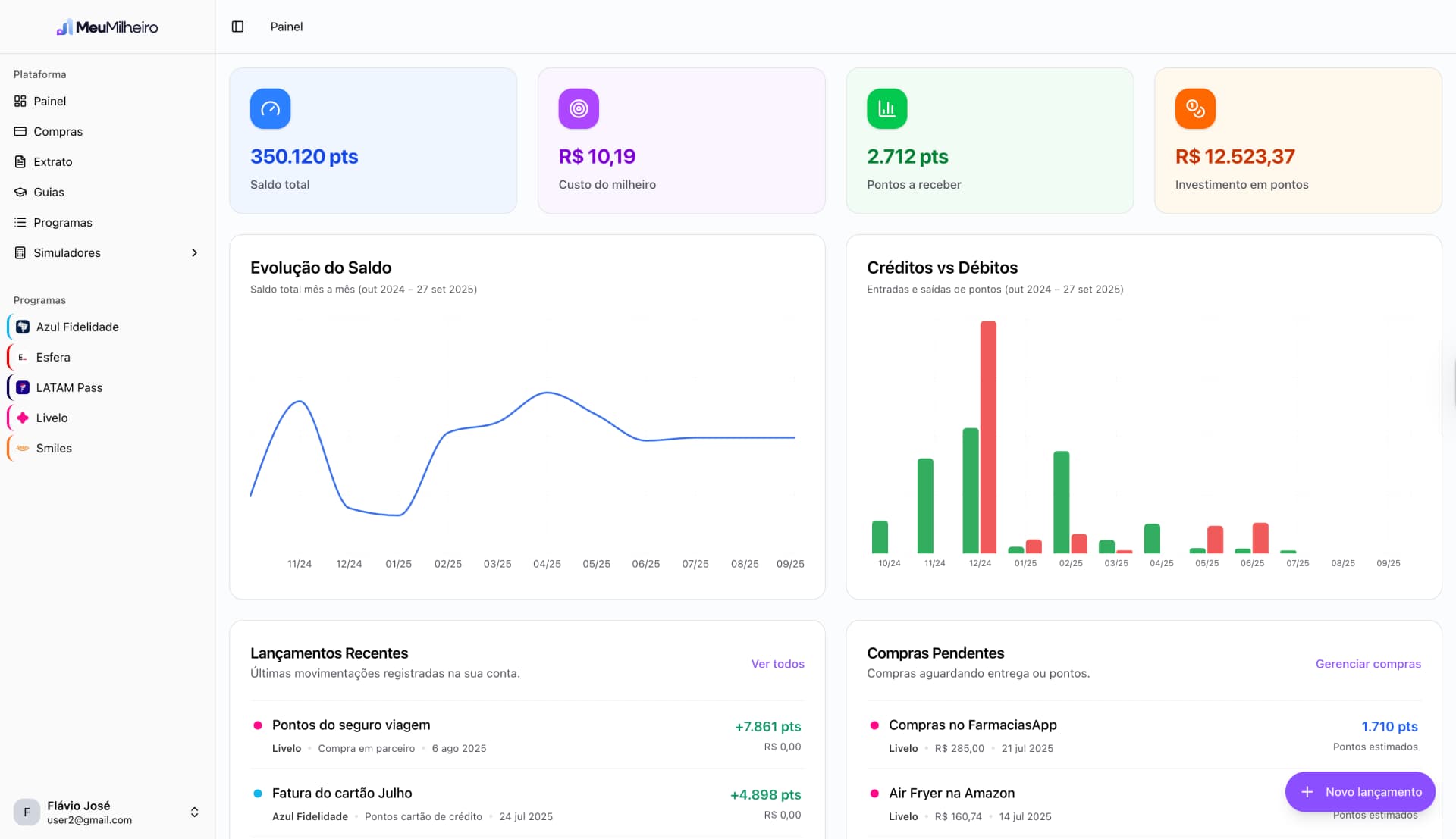
Task: Click the pink dot beside Pontos do seguro viagem
Action: point(258,725)
